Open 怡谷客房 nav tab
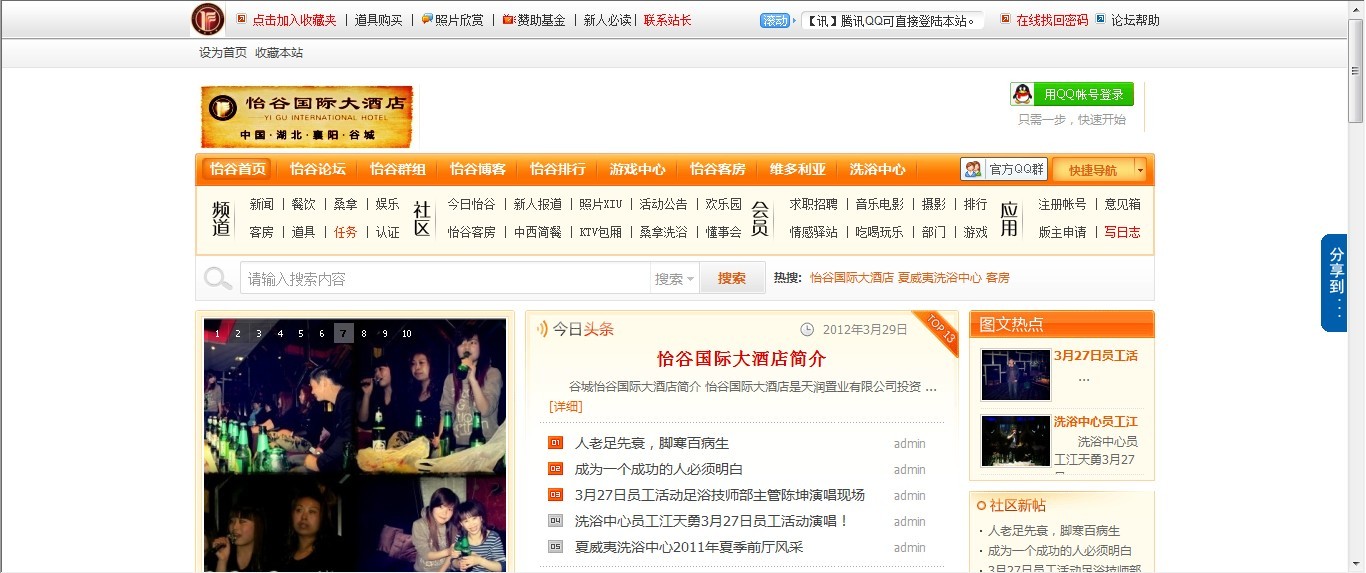The image size is (1366, 573). 718,169
